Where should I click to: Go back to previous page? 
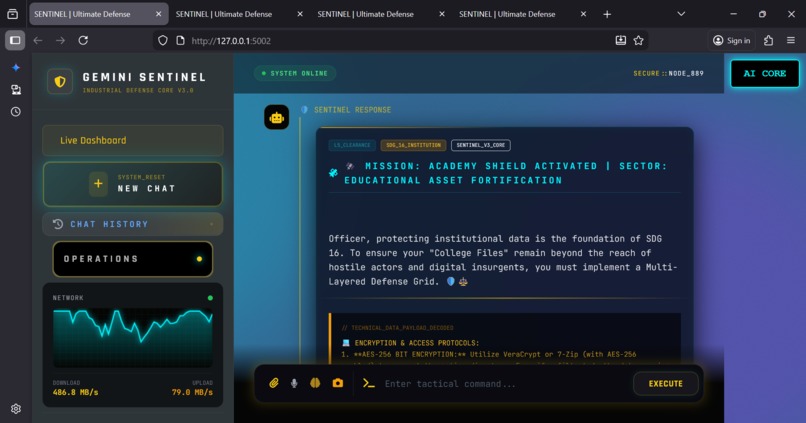point(38,40)
